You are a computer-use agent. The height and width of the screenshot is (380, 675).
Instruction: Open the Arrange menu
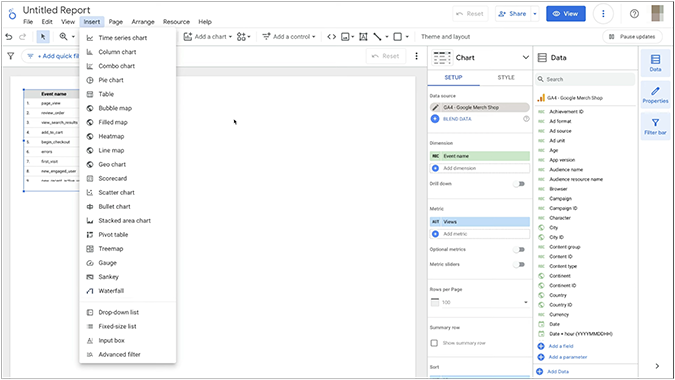pos(143,22)
